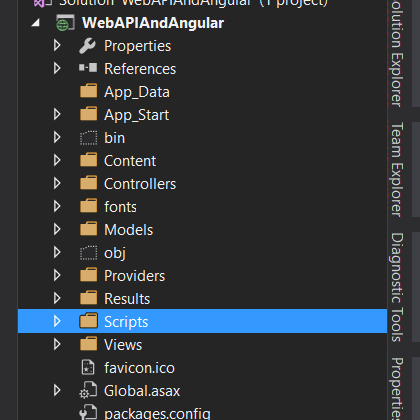Screen dimensions: 420x420
Task: Select the App_Start folder name
Action: (136, 116)
